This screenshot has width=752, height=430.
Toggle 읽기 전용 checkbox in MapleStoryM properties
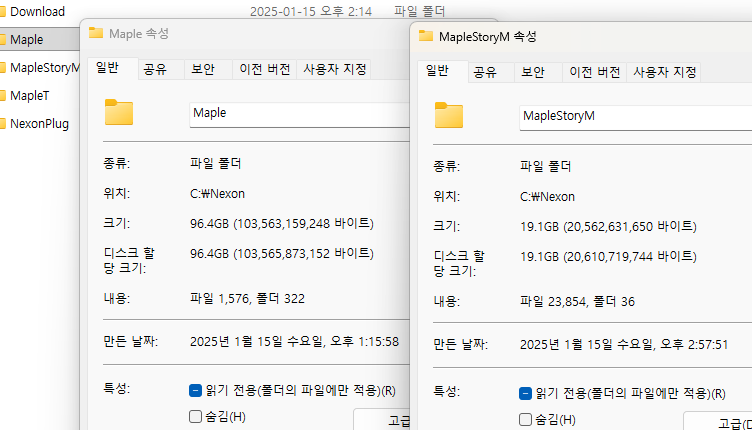tap(525, 394)
